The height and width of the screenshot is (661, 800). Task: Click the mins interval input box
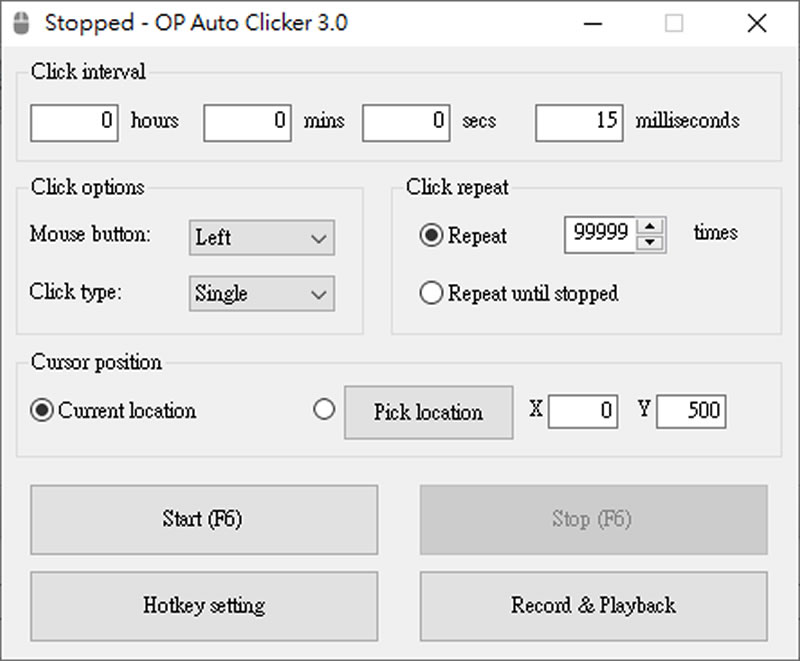click(247, 122)
